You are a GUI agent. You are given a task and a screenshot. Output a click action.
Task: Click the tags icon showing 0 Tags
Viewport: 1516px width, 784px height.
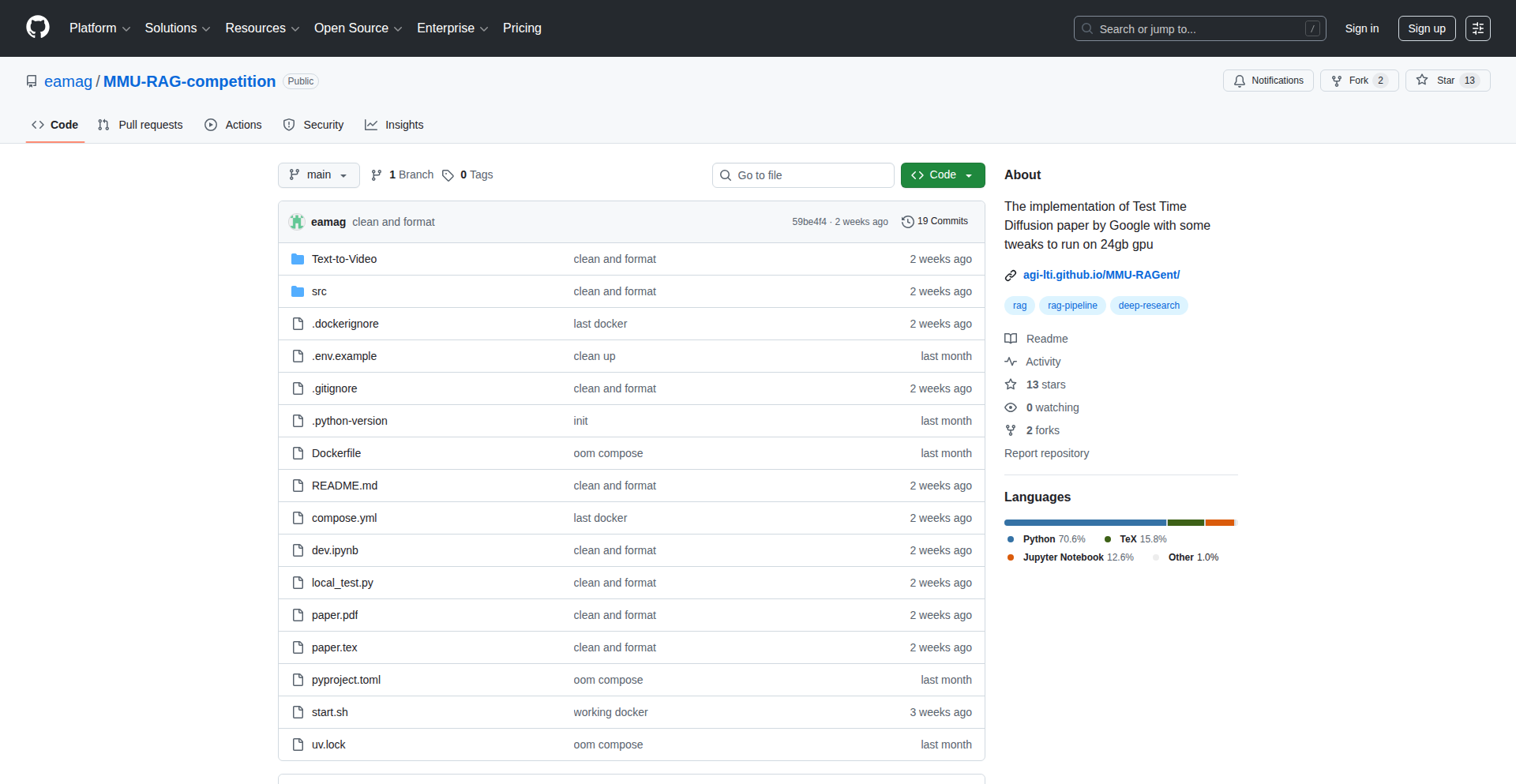(x=448, y=175)
